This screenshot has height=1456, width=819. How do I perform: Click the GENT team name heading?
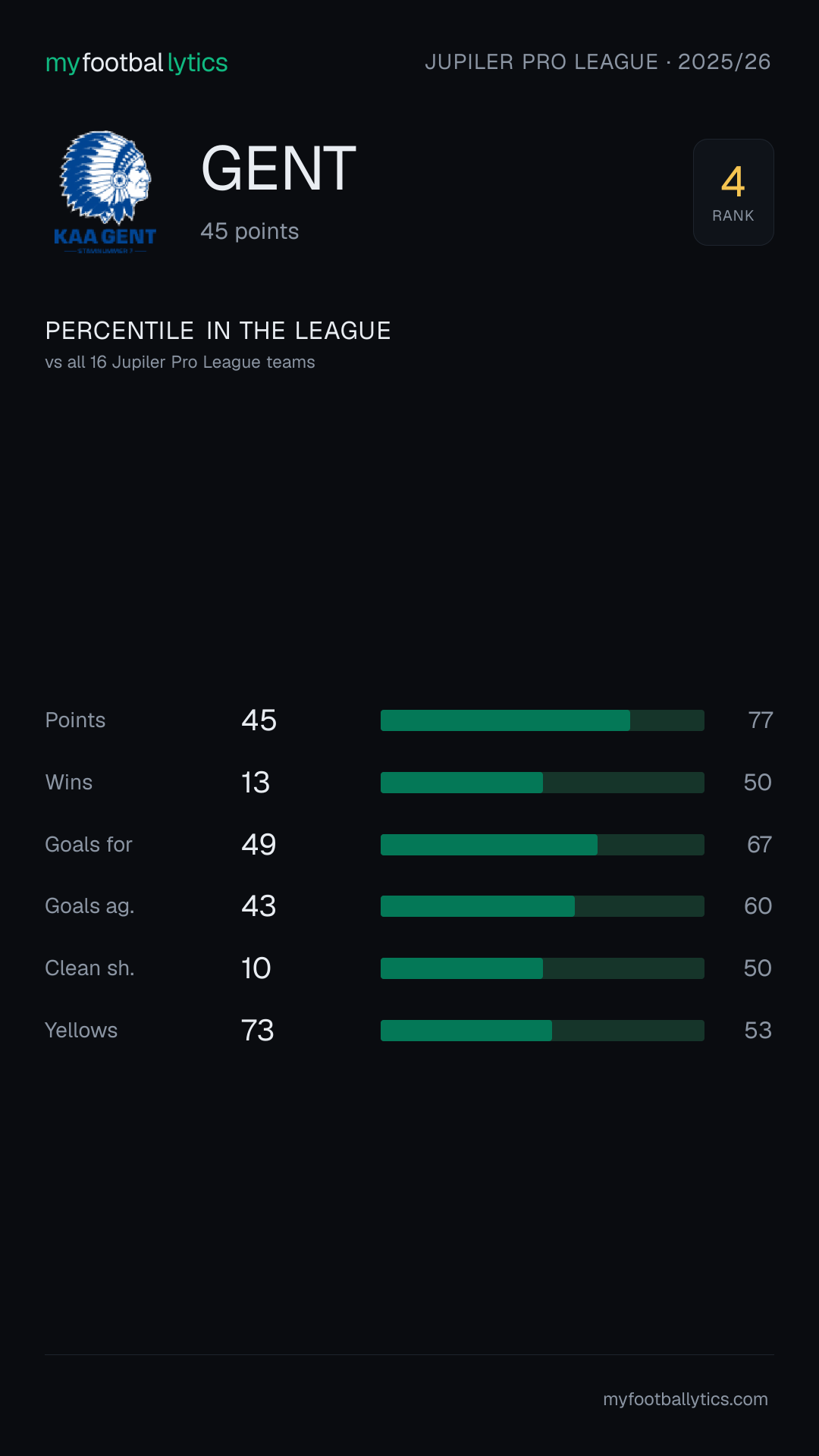click(278, 168)
